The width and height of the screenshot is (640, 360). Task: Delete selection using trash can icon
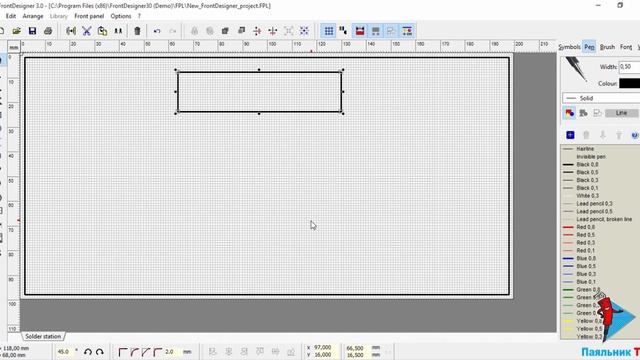click(137, 31)
